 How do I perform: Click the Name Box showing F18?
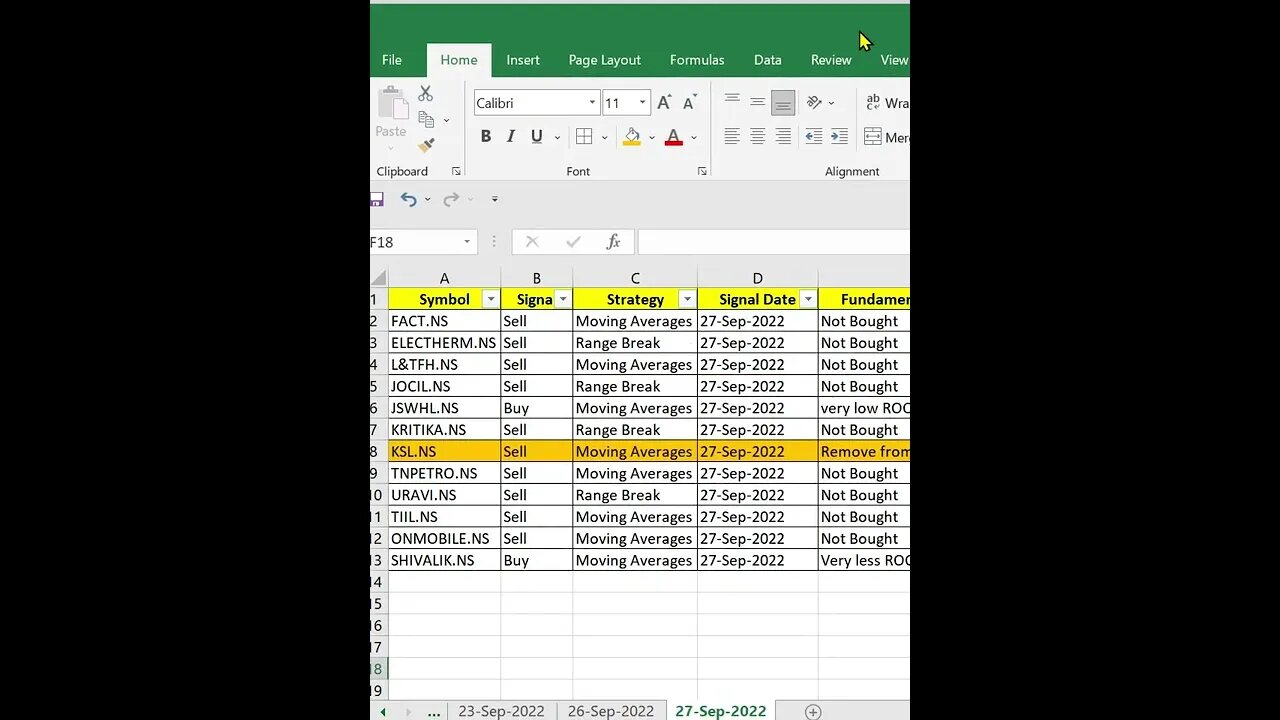point(413,242)
